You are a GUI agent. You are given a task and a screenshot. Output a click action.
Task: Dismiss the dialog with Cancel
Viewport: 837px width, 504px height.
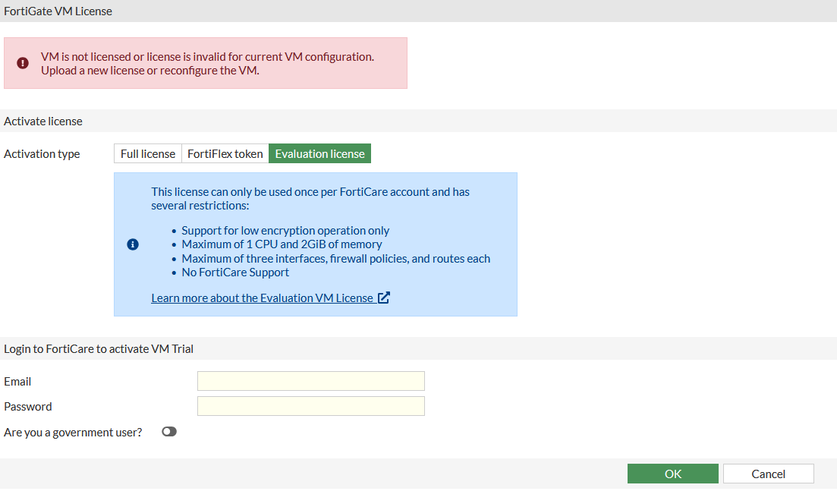point(768,474)
